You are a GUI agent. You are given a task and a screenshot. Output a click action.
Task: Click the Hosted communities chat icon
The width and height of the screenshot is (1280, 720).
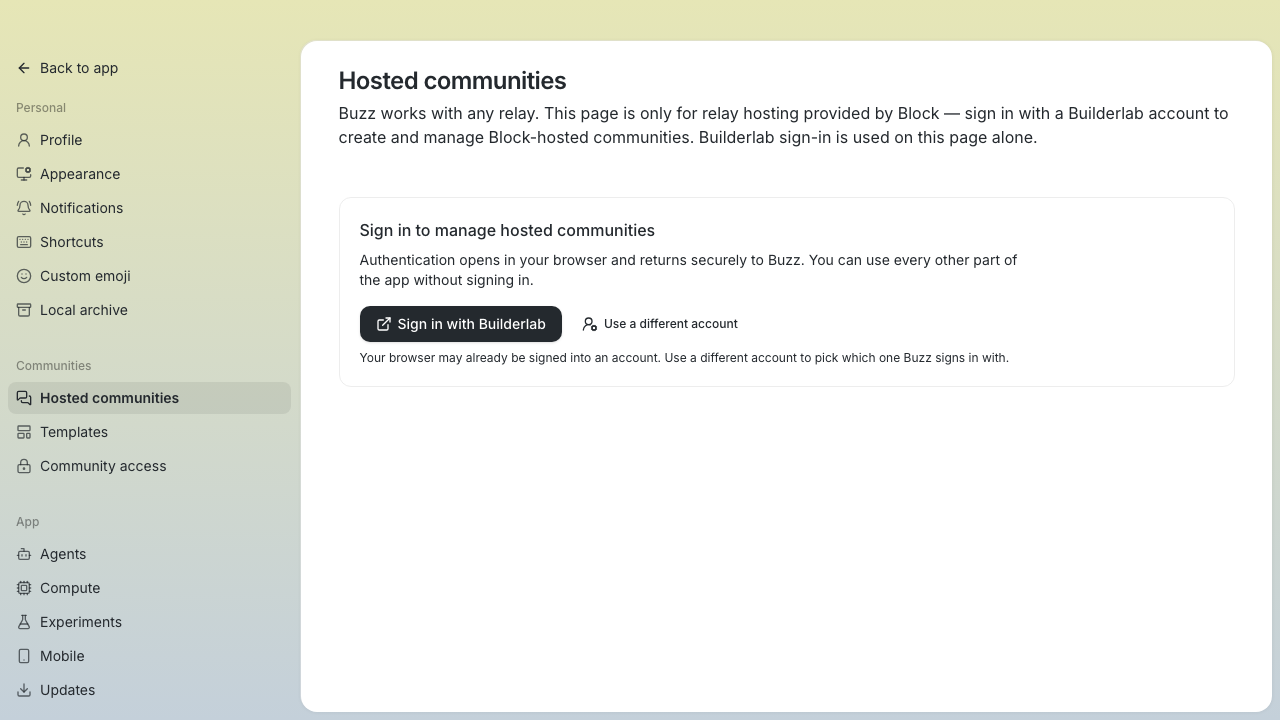pyautogui.click(x=24, y=398)
